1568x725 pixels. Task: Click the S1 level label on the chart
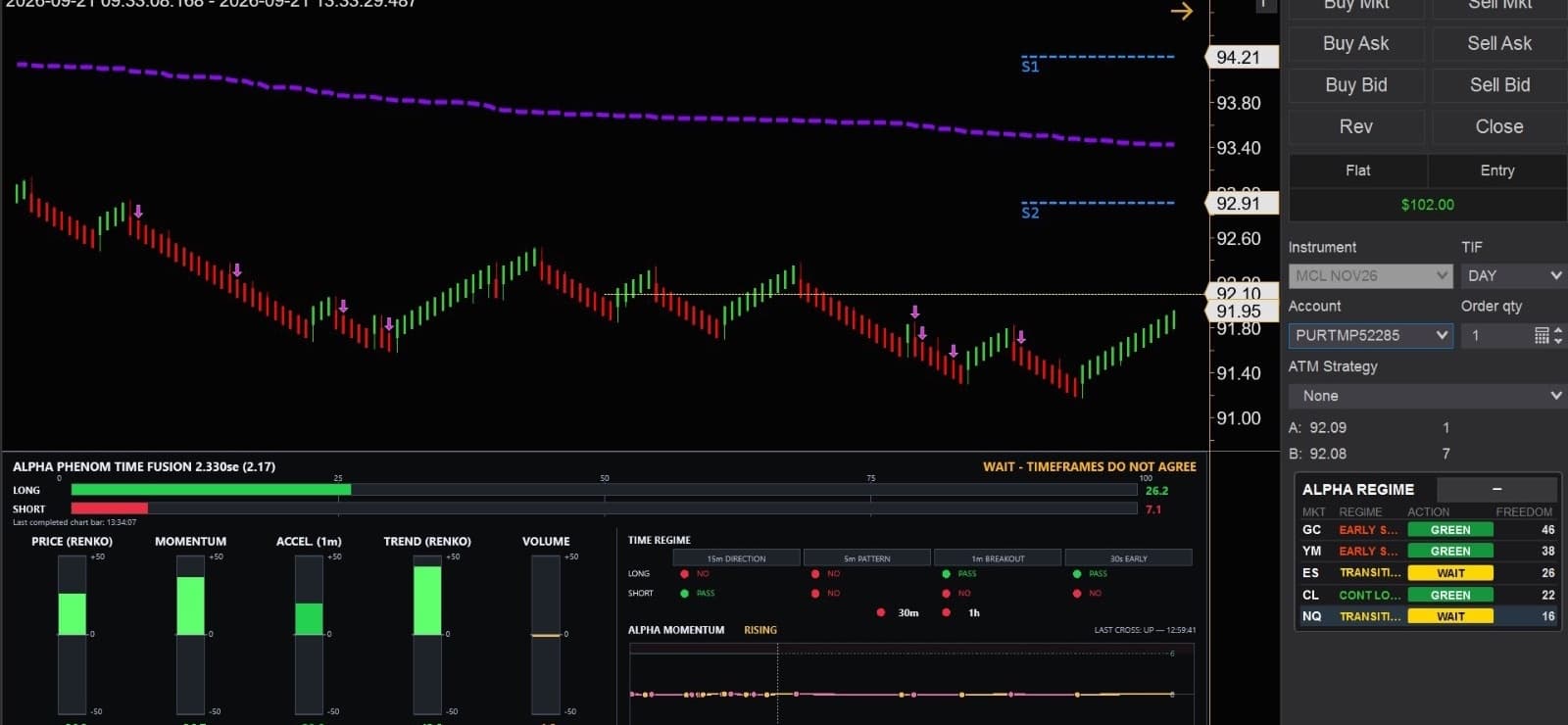pos(1030,67)
